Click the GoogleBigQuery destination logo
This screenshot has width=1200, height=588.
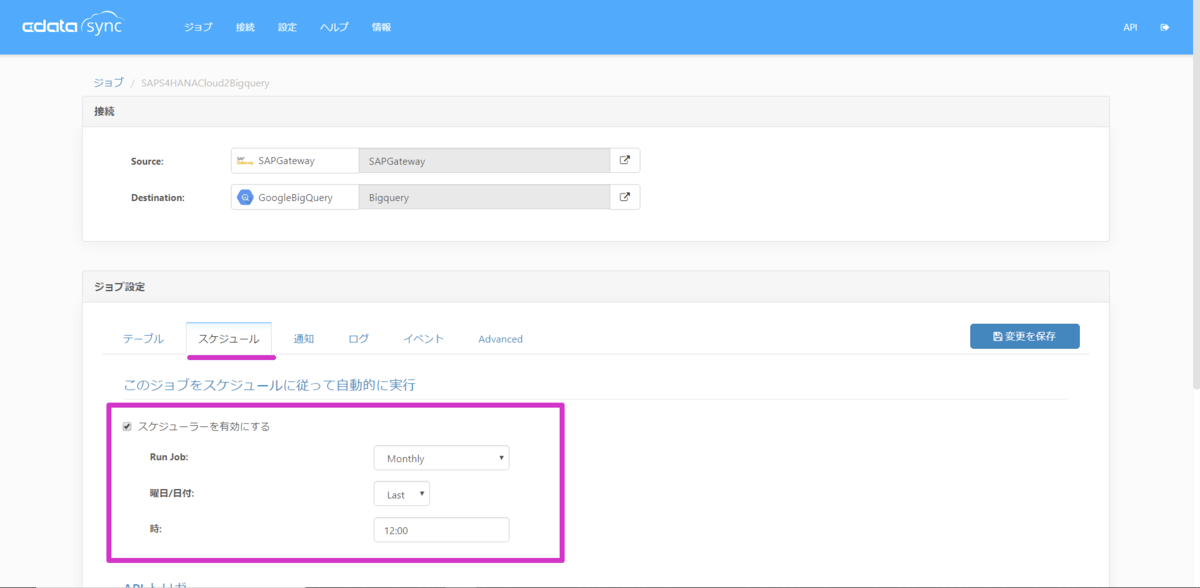point(245,197)
